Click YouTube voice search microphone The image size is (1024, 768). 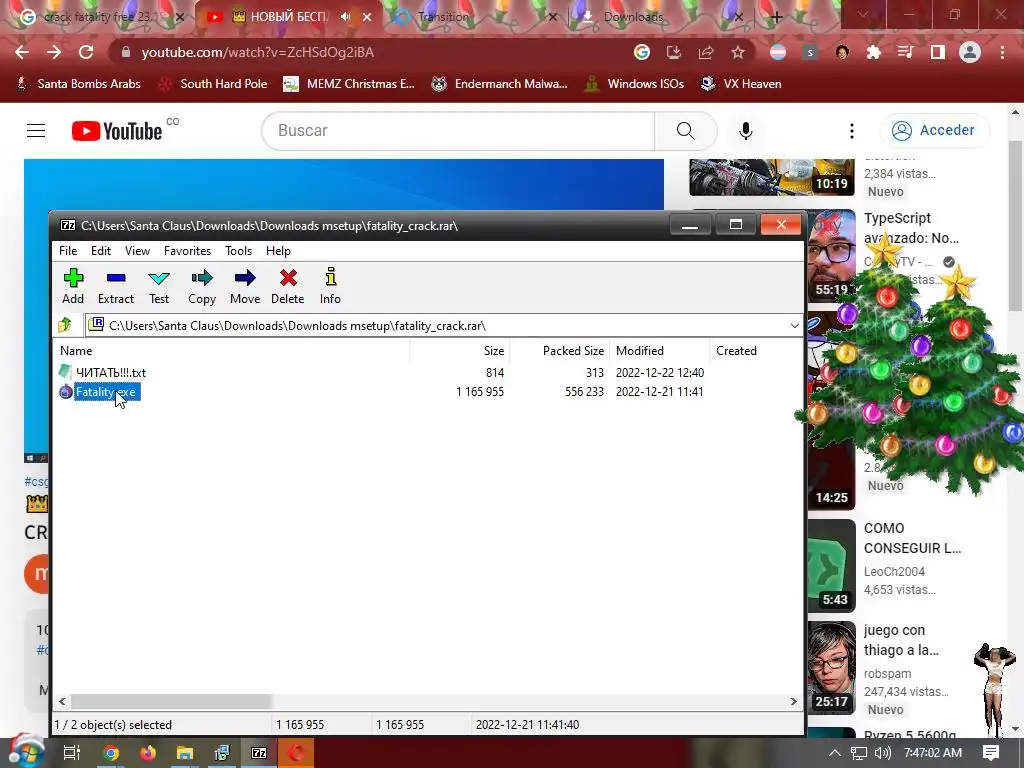coord(746,131)
